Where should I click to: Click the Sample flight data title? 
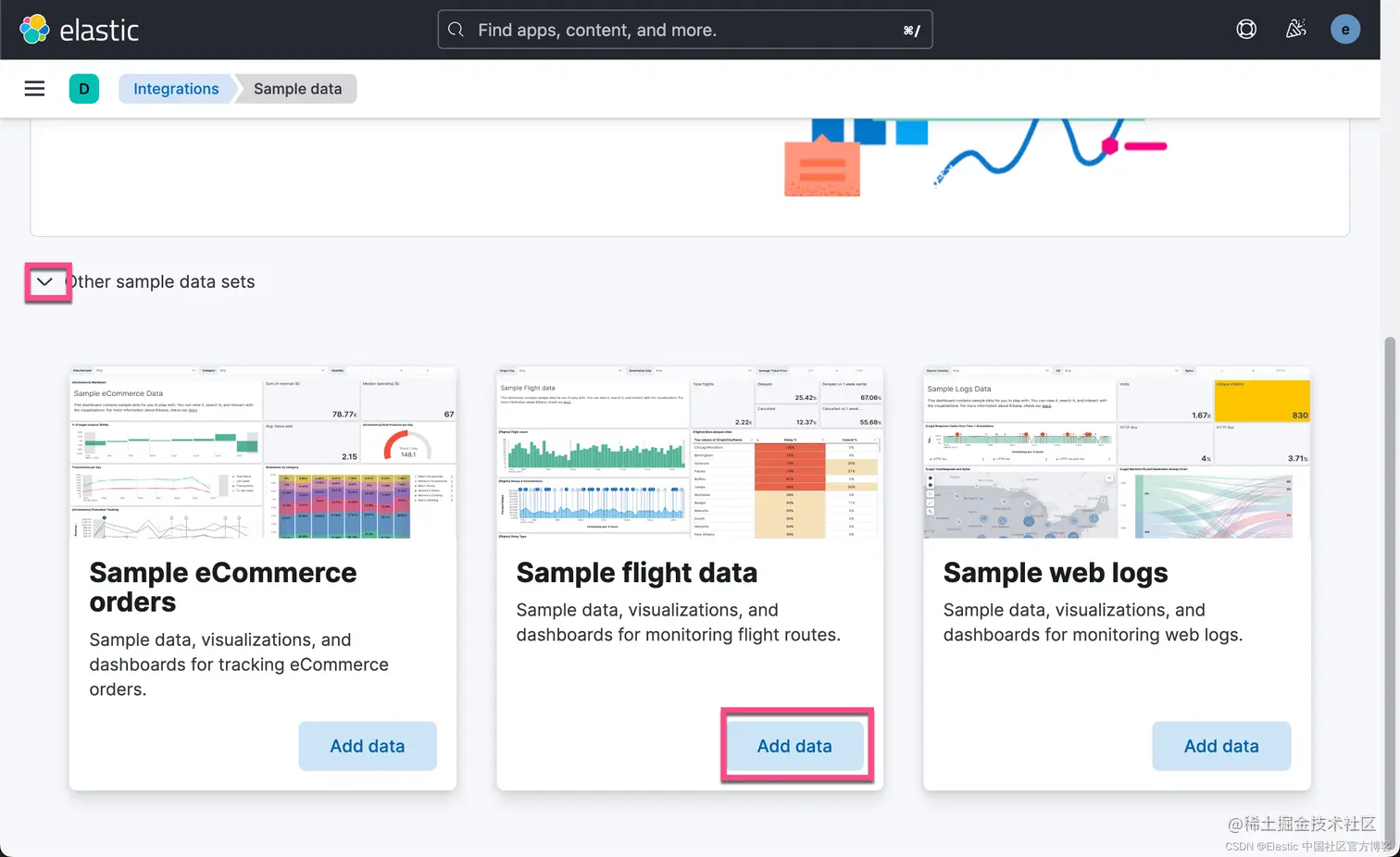coord(637,573)
